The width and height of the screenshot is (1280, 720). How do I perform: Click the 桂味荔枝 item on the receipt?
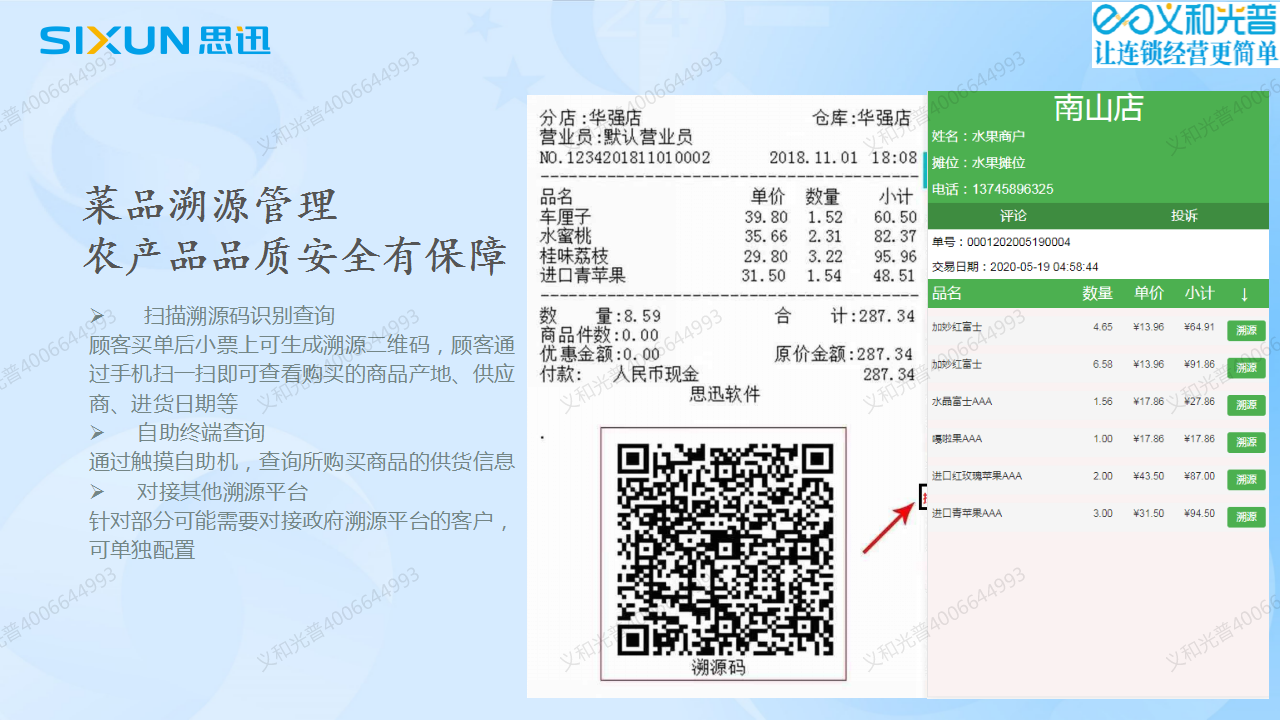574,256
